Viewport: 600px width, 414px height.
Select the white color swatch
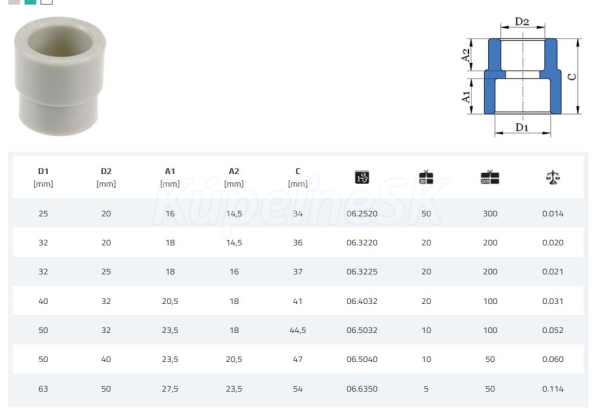pos(46,2)
